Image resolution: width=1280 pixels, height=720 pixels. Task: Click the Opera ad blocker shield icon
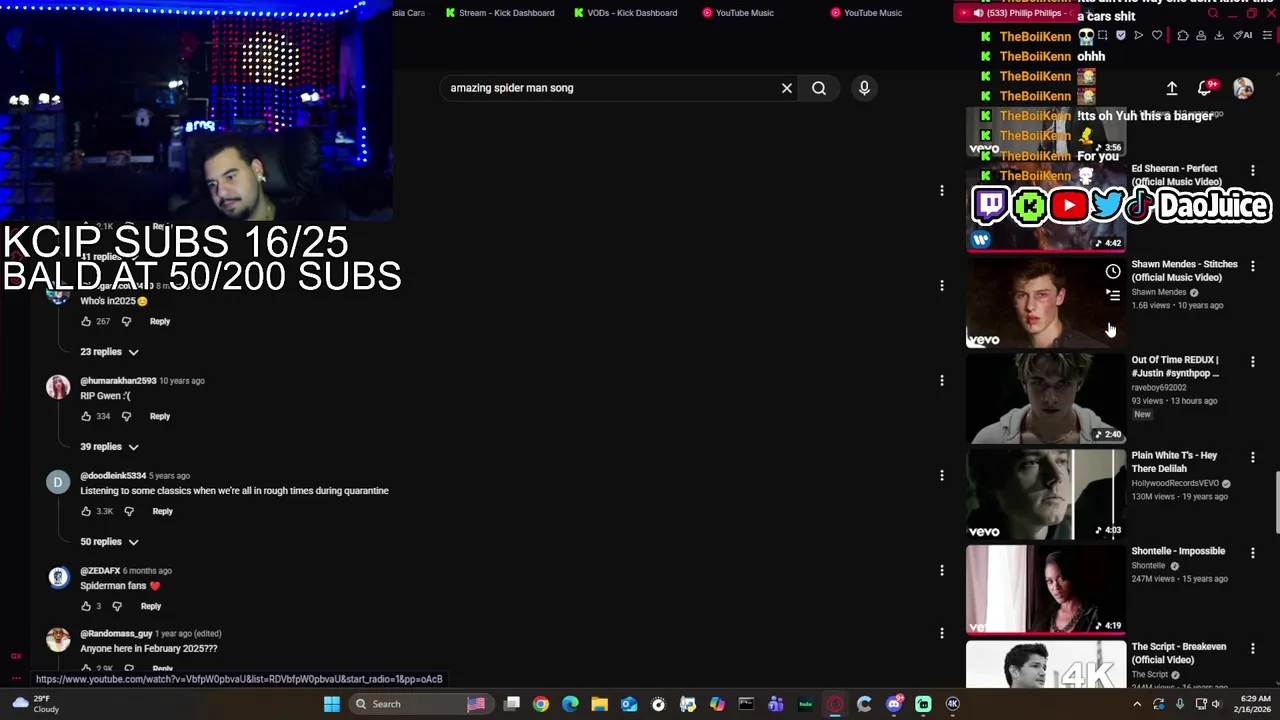1121,35
